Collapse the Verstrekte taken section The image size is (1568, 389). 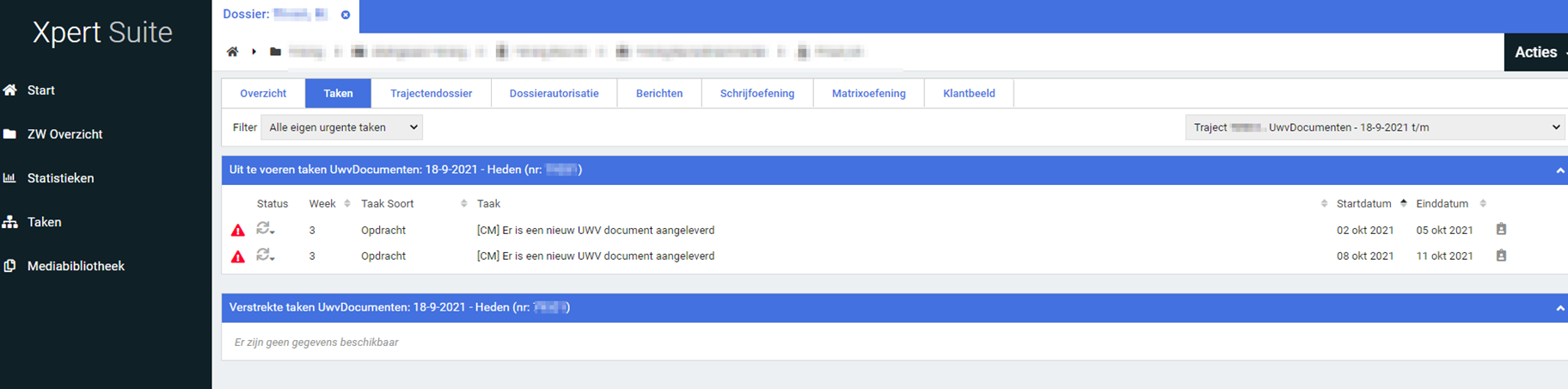click(1559, 308)
